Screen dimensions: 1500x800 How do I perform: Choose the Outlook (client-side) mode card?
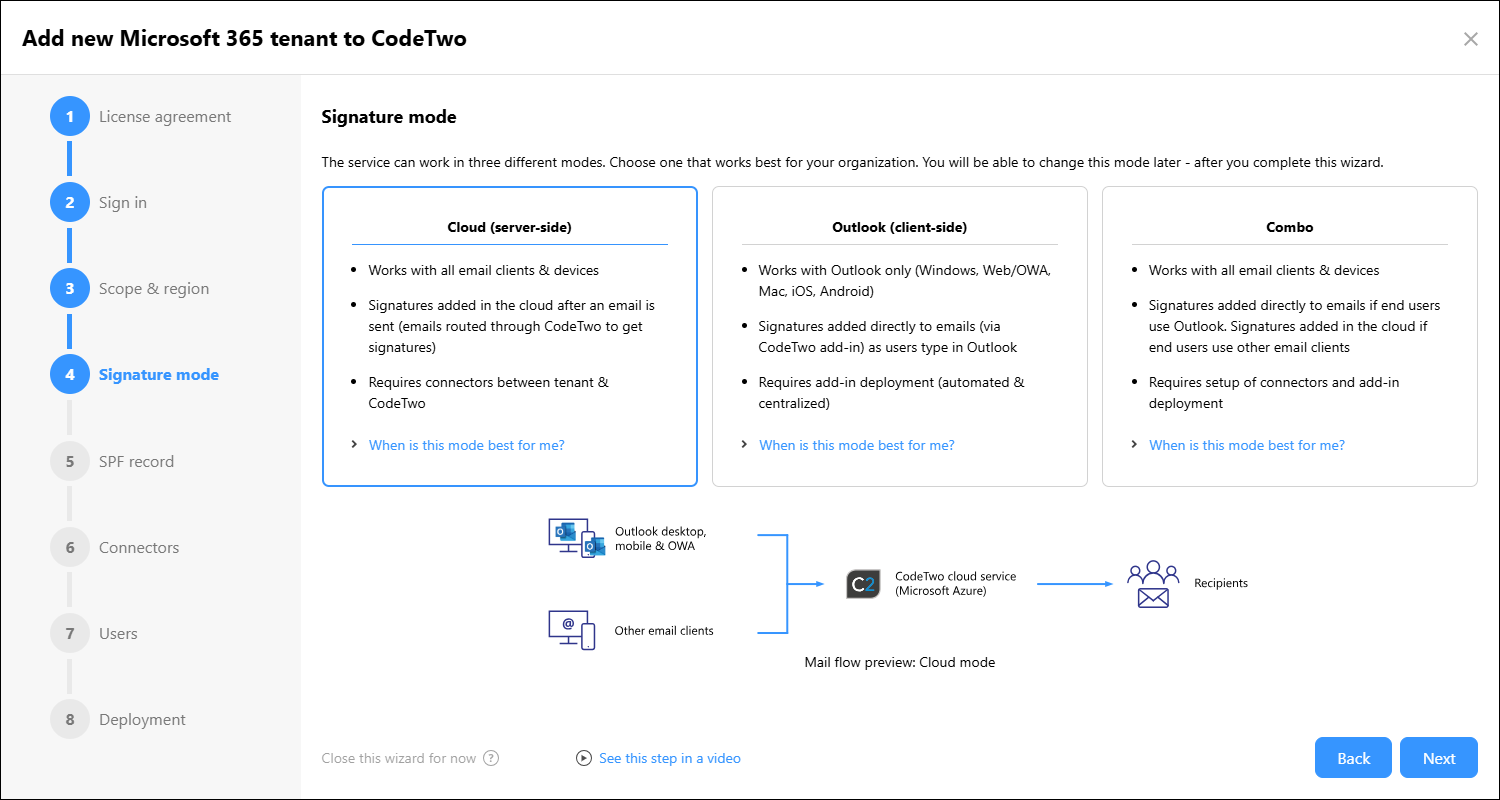tap(900, 337)
